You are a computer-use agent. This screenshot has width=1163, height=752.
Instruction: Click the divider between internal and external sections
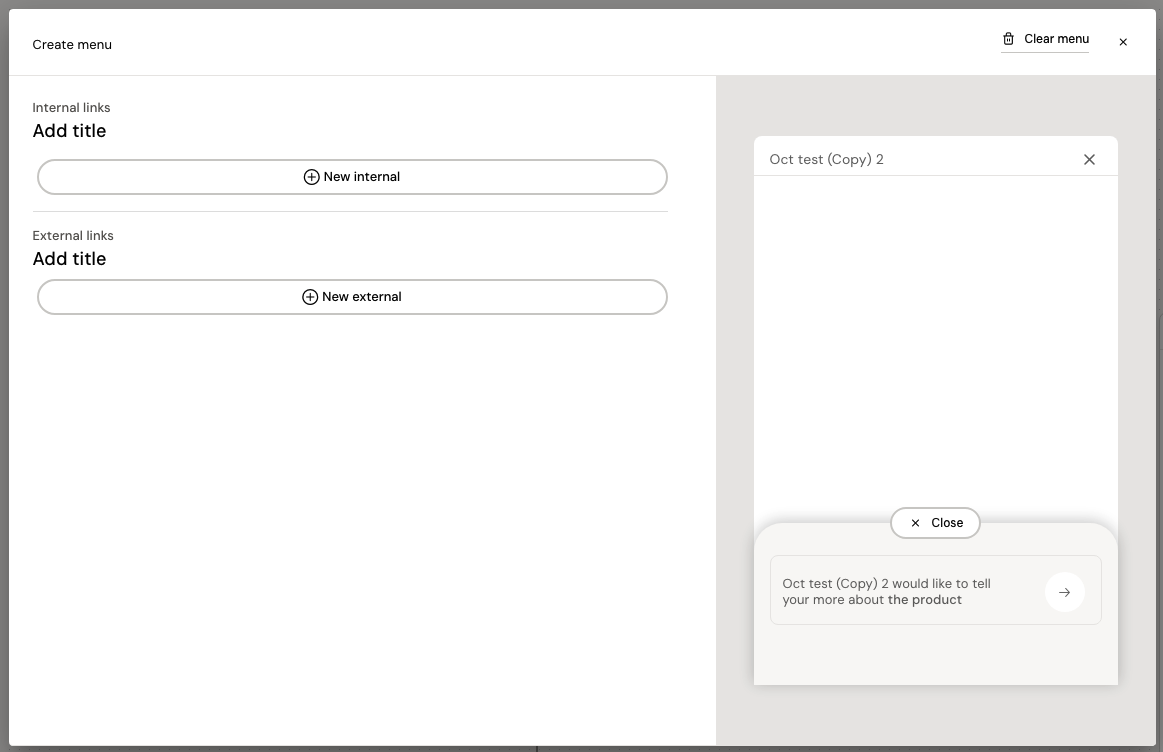click(x=350, y=212)
